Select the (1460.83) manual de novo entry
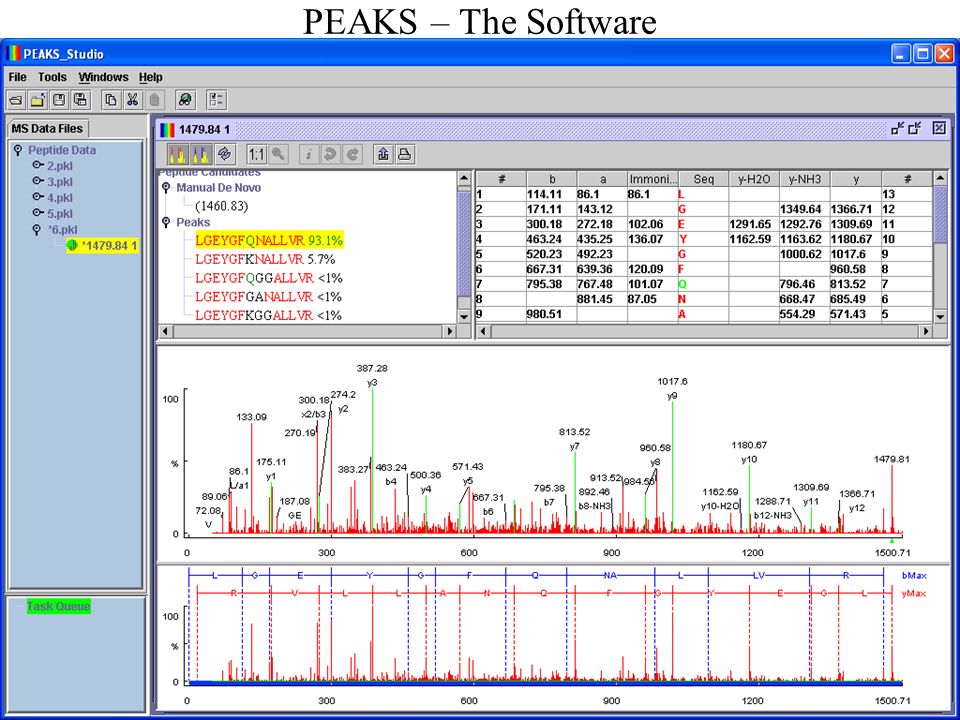Viewport: 960px width, 720px height. pyautogui.click(x=222, y=206)
